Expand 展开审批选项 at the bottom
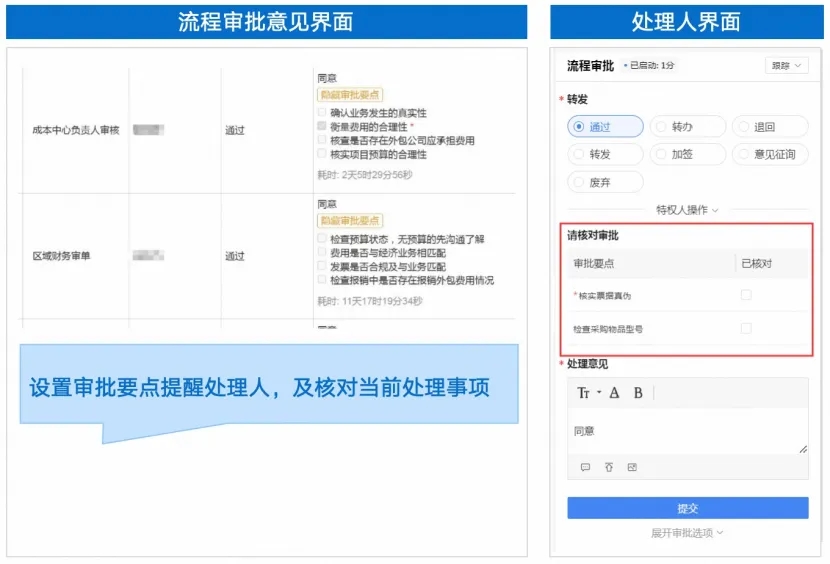This screenshot has height=564, width=830. [687, 533]
